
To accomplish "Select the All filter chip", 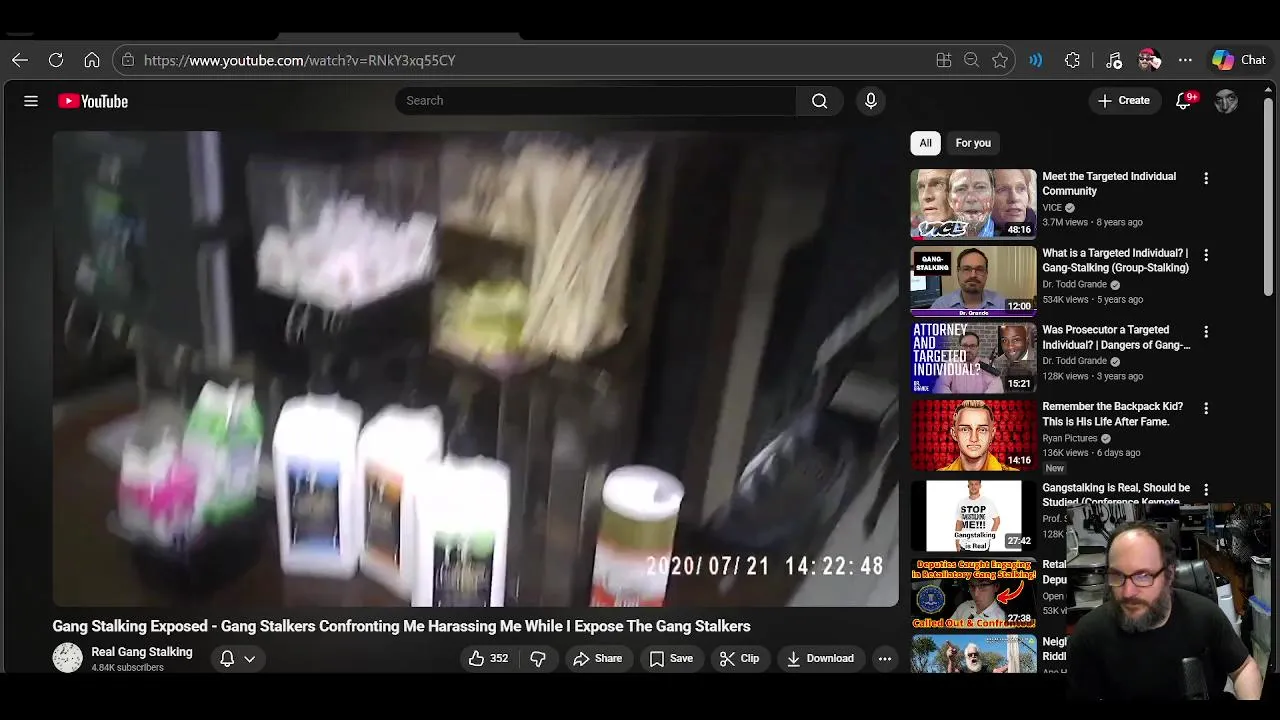I will 925,143.
